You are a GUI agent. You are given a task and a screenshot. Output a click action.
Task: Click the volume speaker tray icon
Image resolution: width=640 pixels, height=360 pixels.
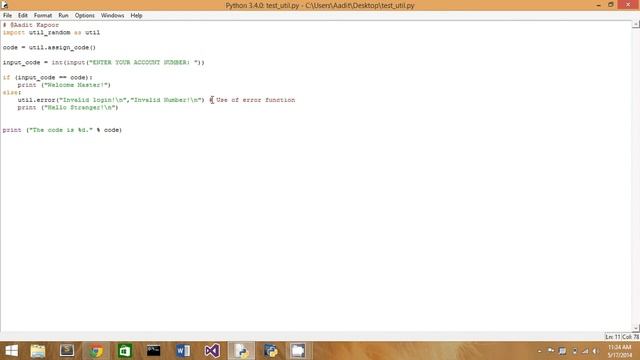pos(596,351)
